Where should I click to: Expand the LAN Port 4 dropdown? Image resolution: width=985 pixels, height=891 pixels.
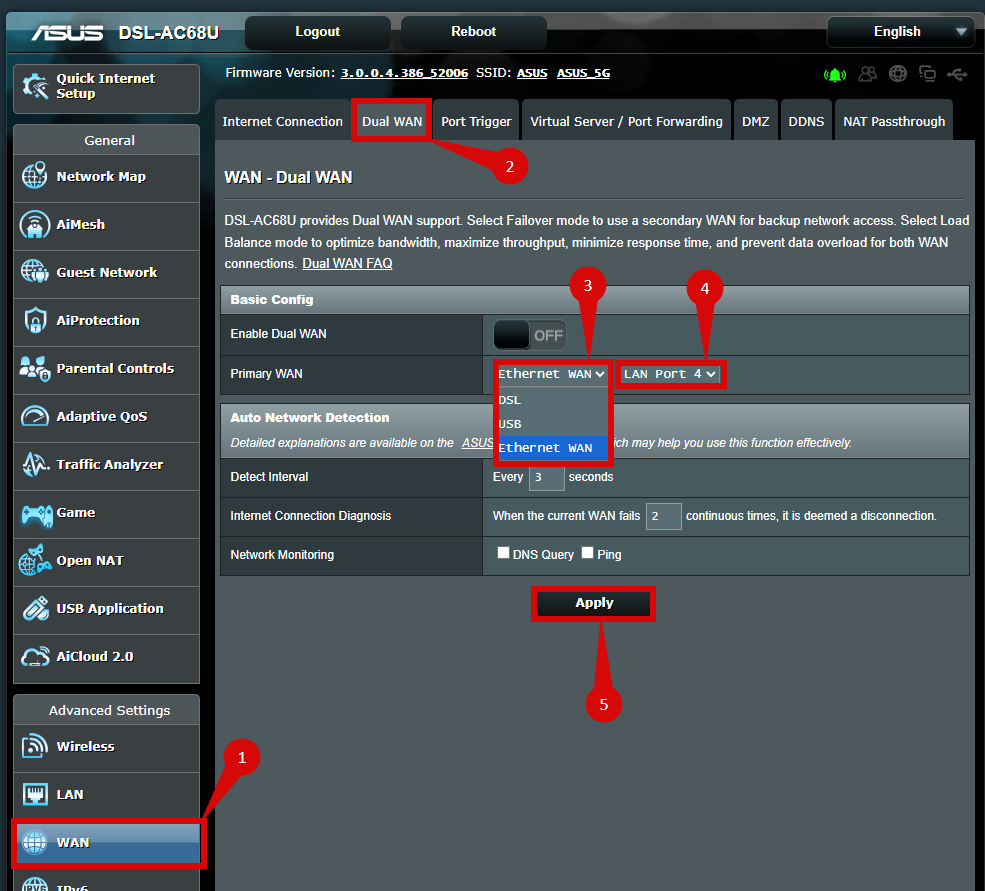tap(670, 374)
